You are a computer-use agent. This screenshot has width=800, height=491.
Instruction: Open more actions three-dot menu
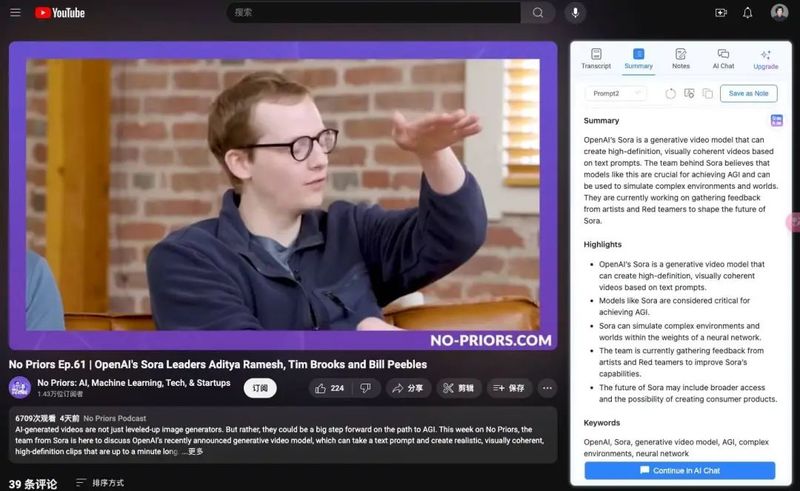click(x=547, y=388)
